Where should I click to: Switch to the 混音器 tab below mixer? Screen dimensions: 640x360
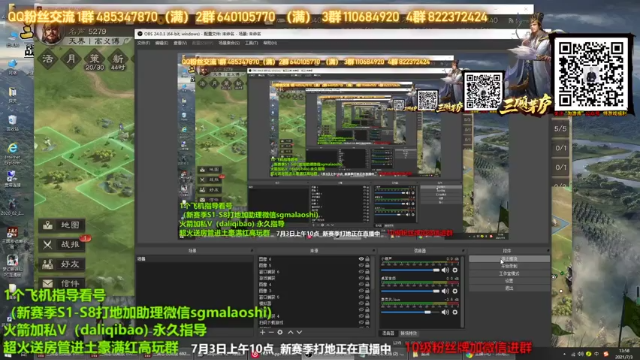pos(388,333)
